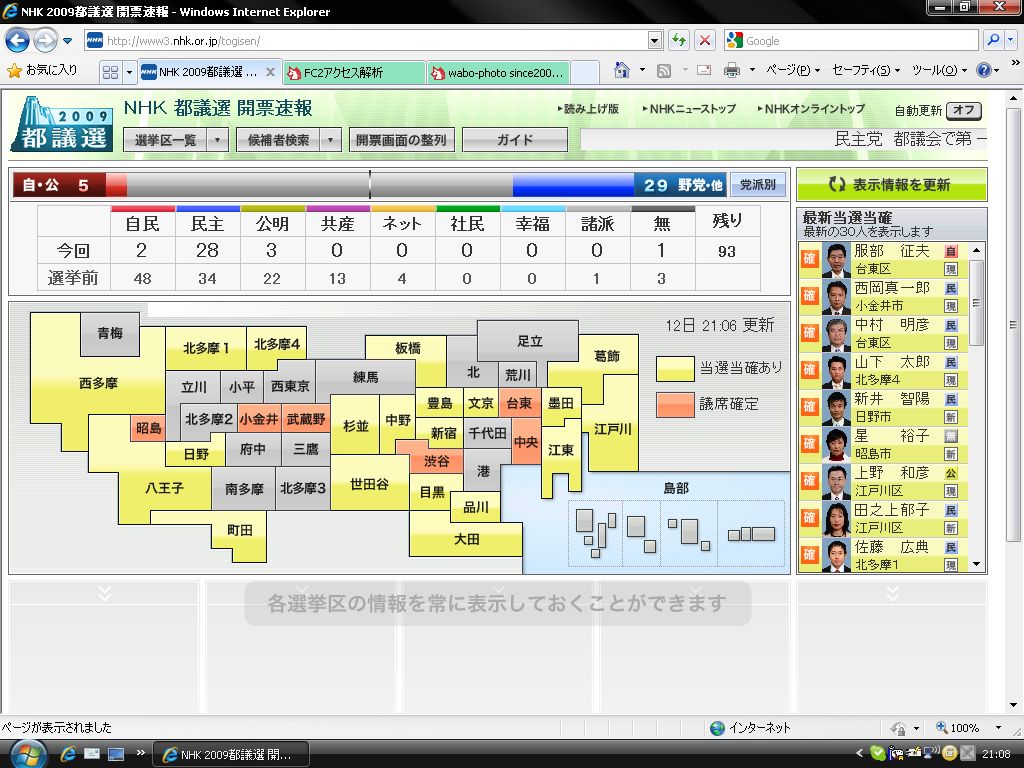Expand 選挙区一覧 dropdown arrow
The width and height of the screenshot is (1024, 768).
[x=217, y=140]
